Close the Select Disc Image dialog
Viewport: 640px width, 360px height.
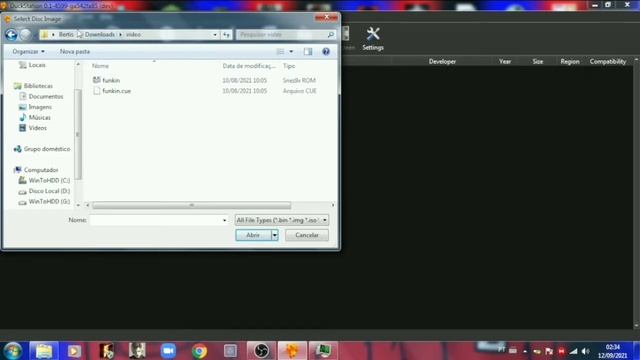tap(326, 17)
